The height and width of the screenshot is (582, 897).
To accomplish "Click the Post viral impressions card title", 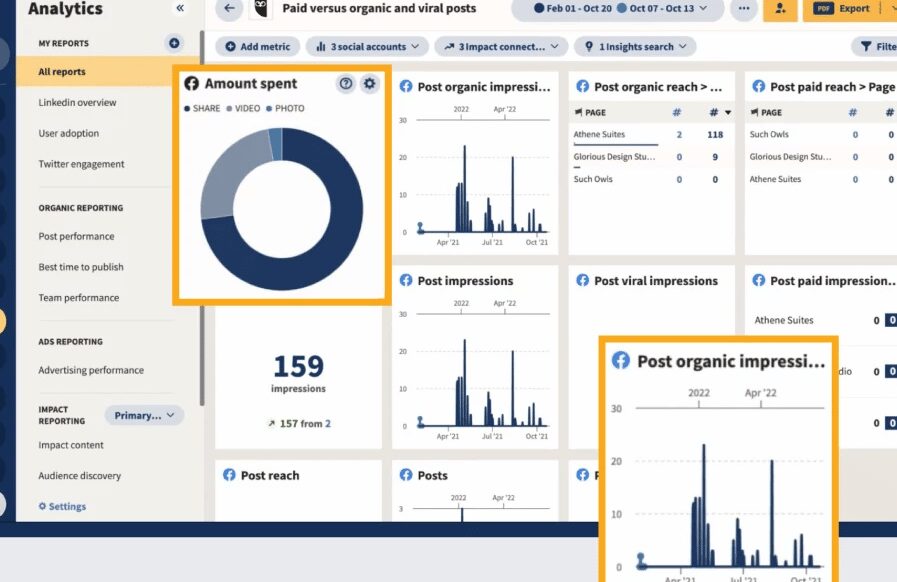I will (x=656, y=280).
